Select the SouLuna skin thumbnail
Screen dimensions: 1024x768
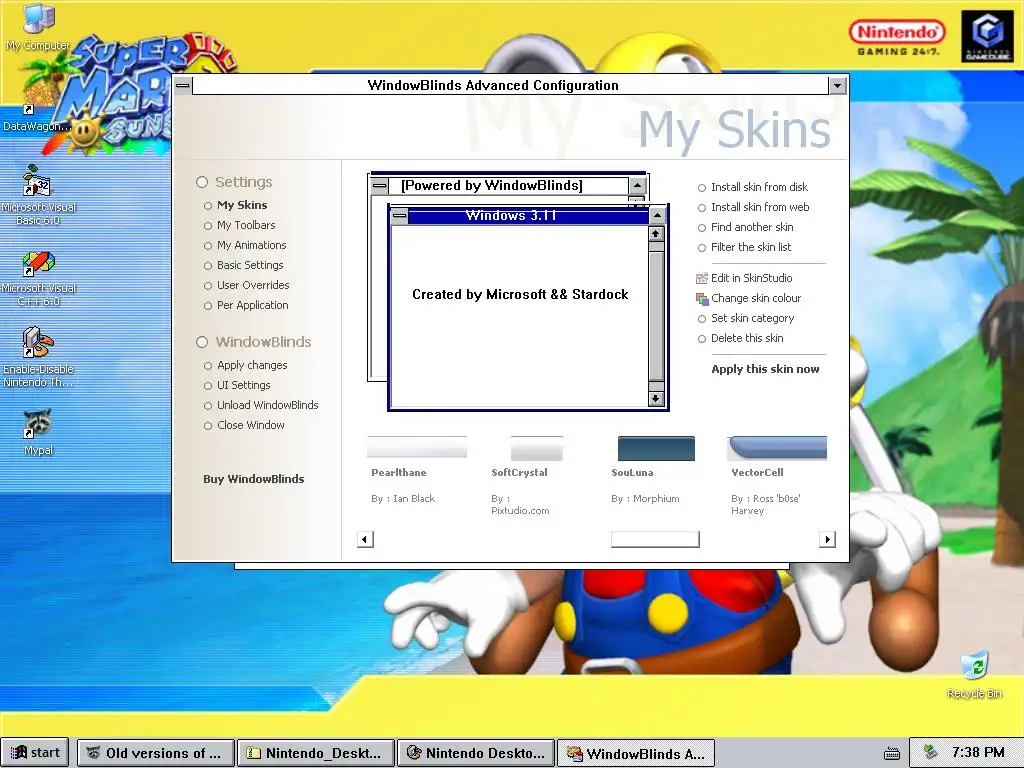656,448
